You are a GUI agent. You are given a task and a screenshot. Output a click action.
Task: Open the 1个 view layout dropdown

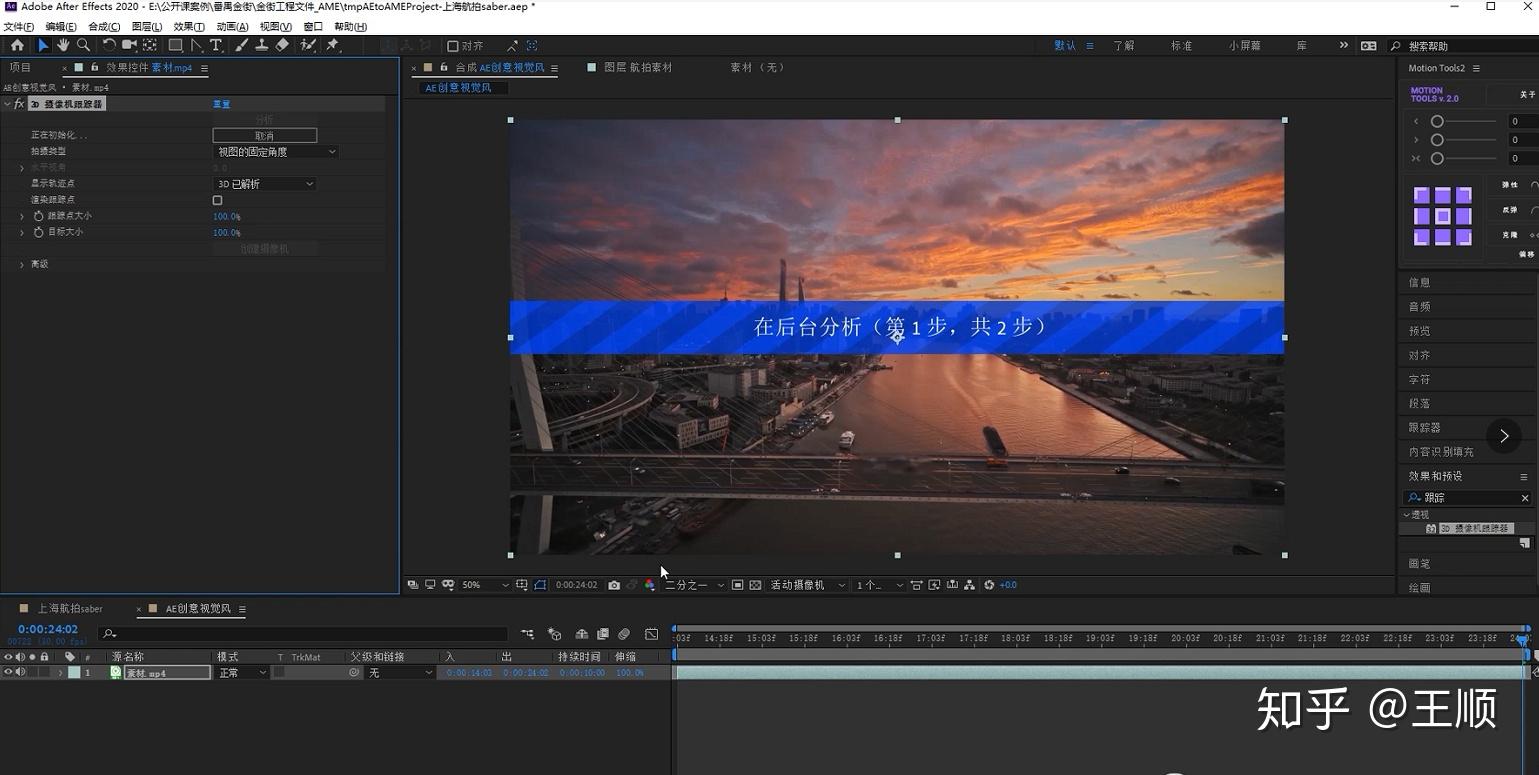coord(880,585)
